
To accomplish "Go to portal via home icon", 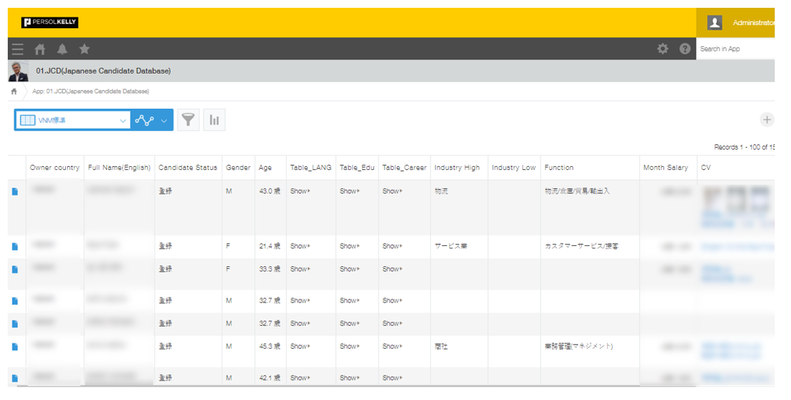I will (x=40, y=48).
